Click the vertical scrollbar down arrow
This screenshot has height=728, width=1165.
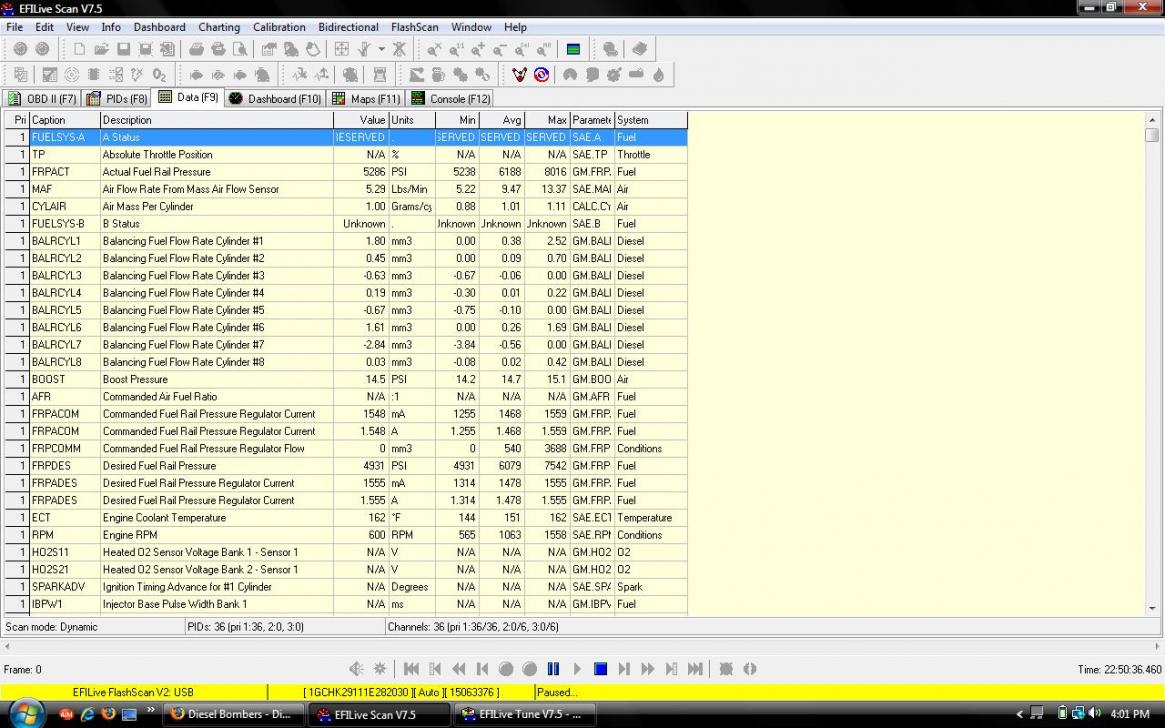(x=1152, y=607)
